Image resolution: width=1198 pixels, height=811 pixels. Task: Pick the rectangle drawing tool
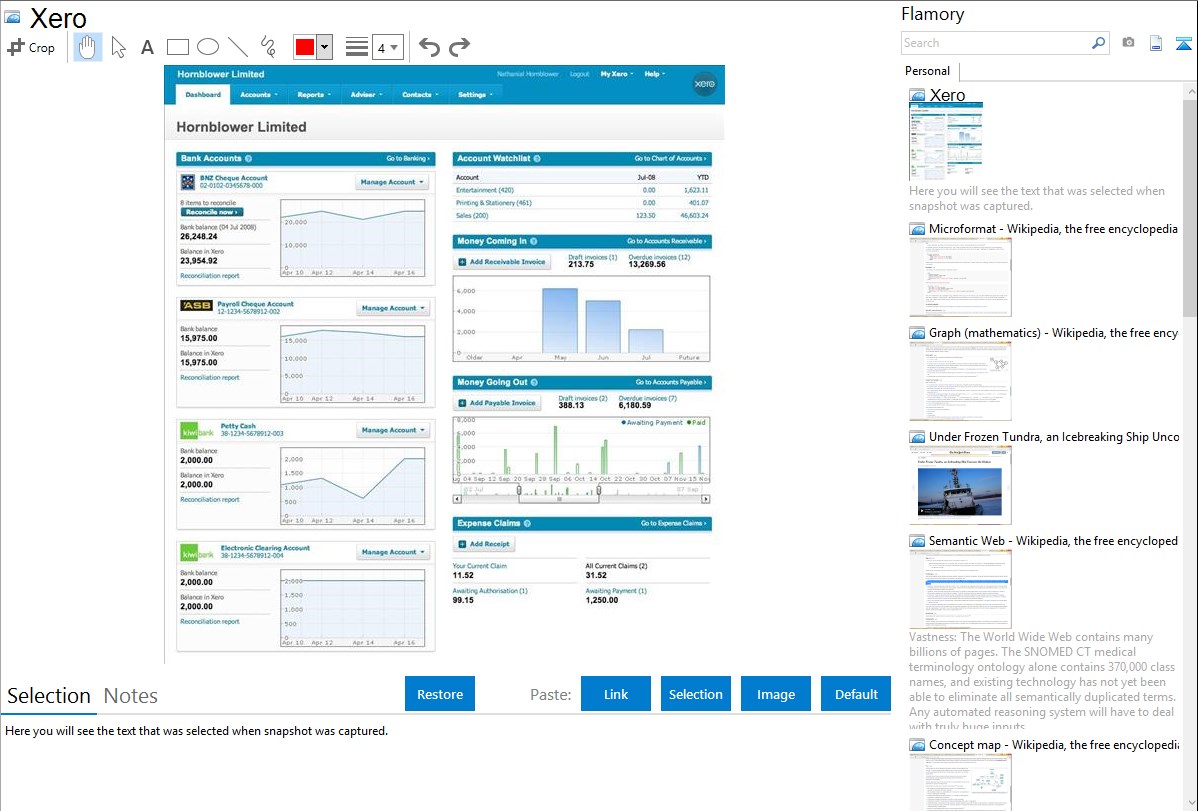(177, 47)
